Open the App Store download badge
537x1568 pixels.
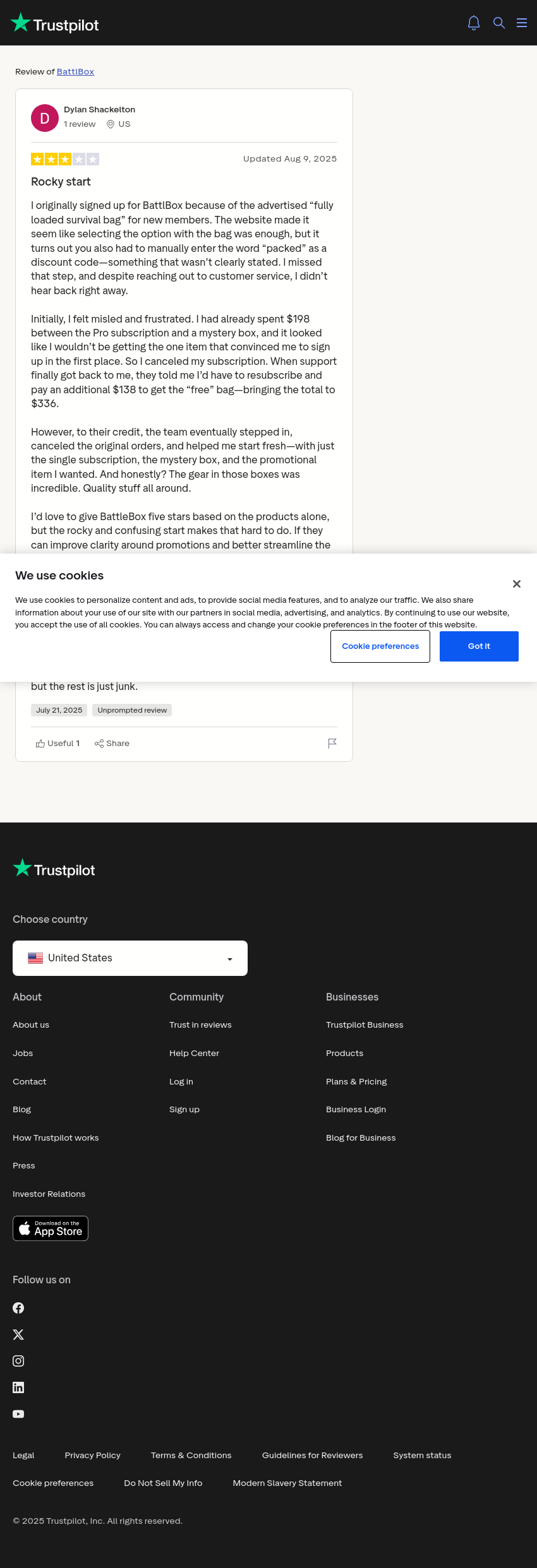[51, 1228]
